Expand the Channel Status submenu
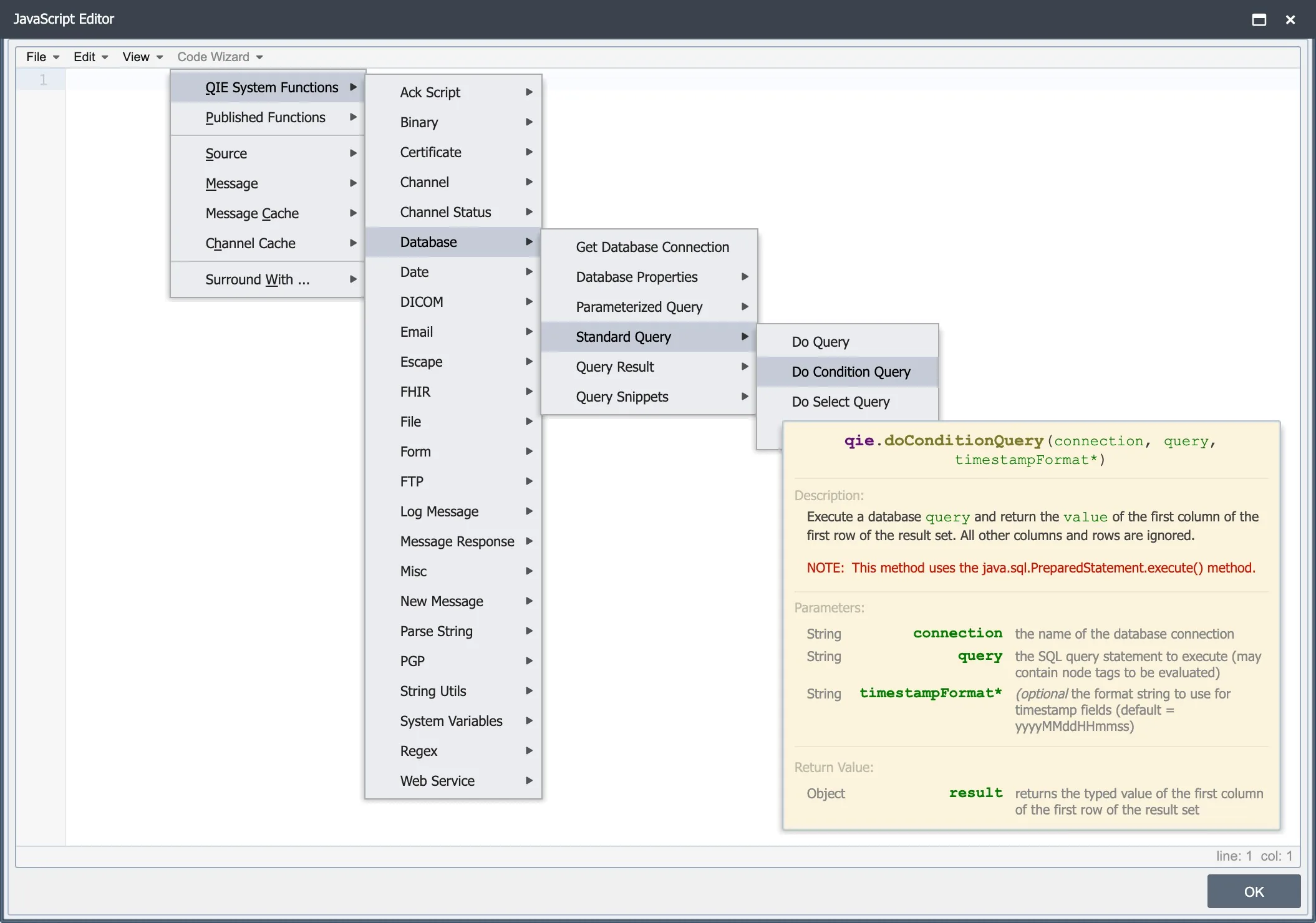1316x923 pixels. pyautogui.click(x=453, y=212)
